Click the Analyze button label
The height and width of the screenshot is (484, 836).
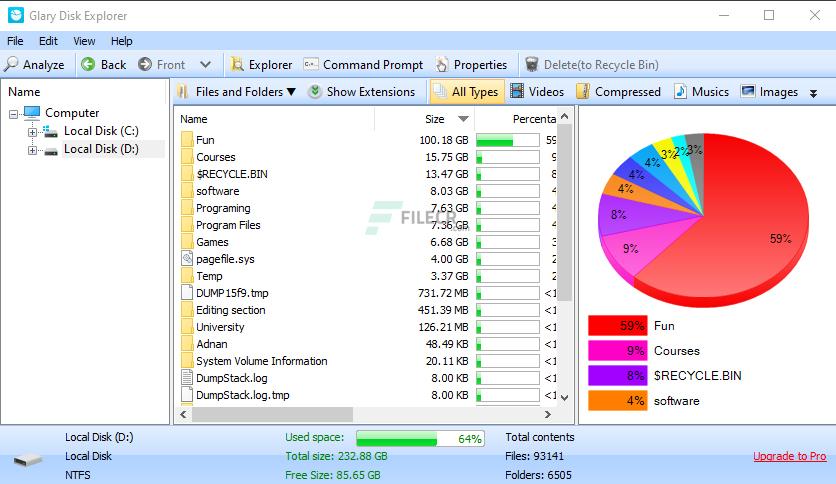44,64
